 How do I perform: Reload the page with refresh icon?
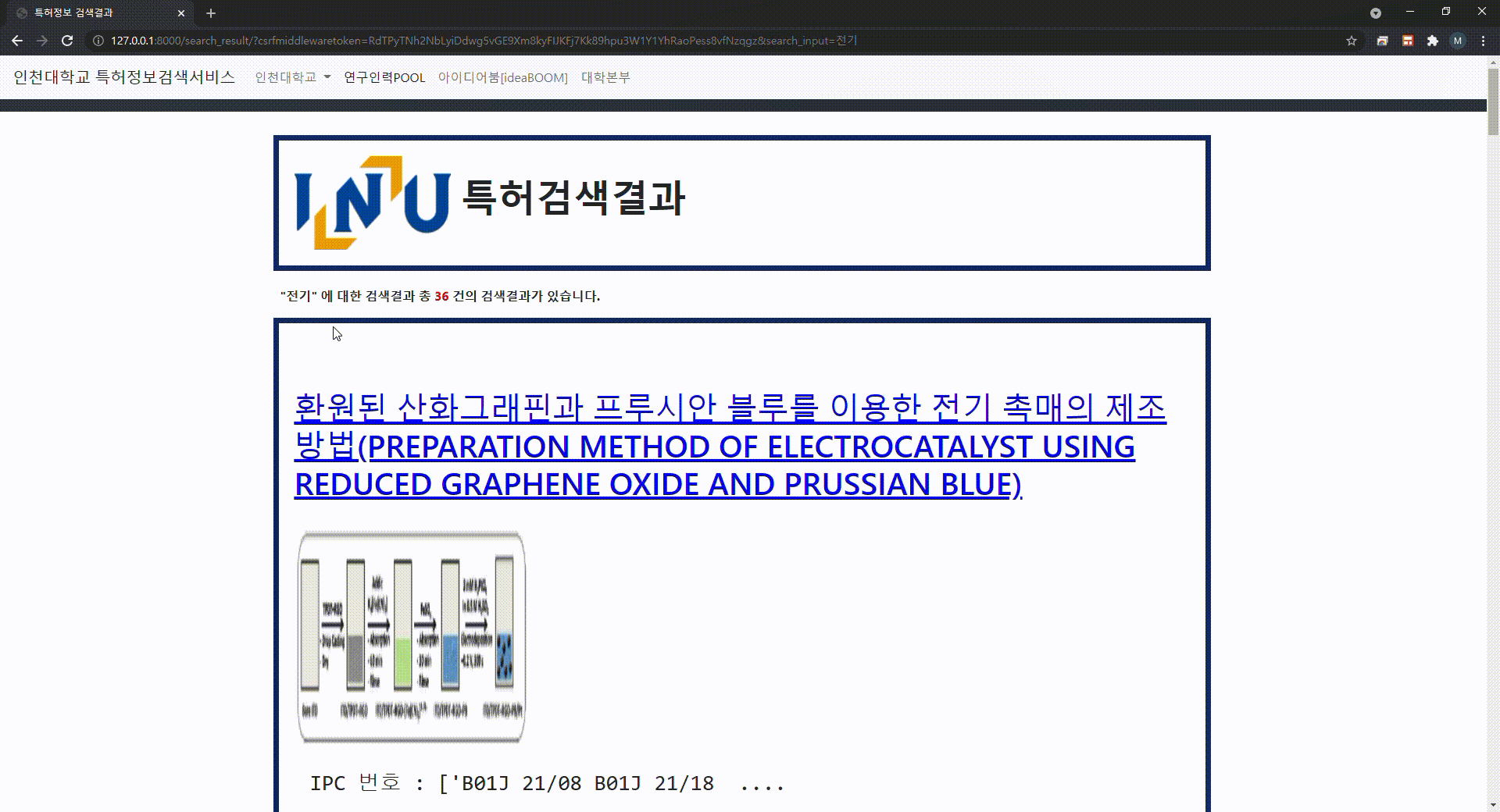pyautogui.click(x=67, y=41)
